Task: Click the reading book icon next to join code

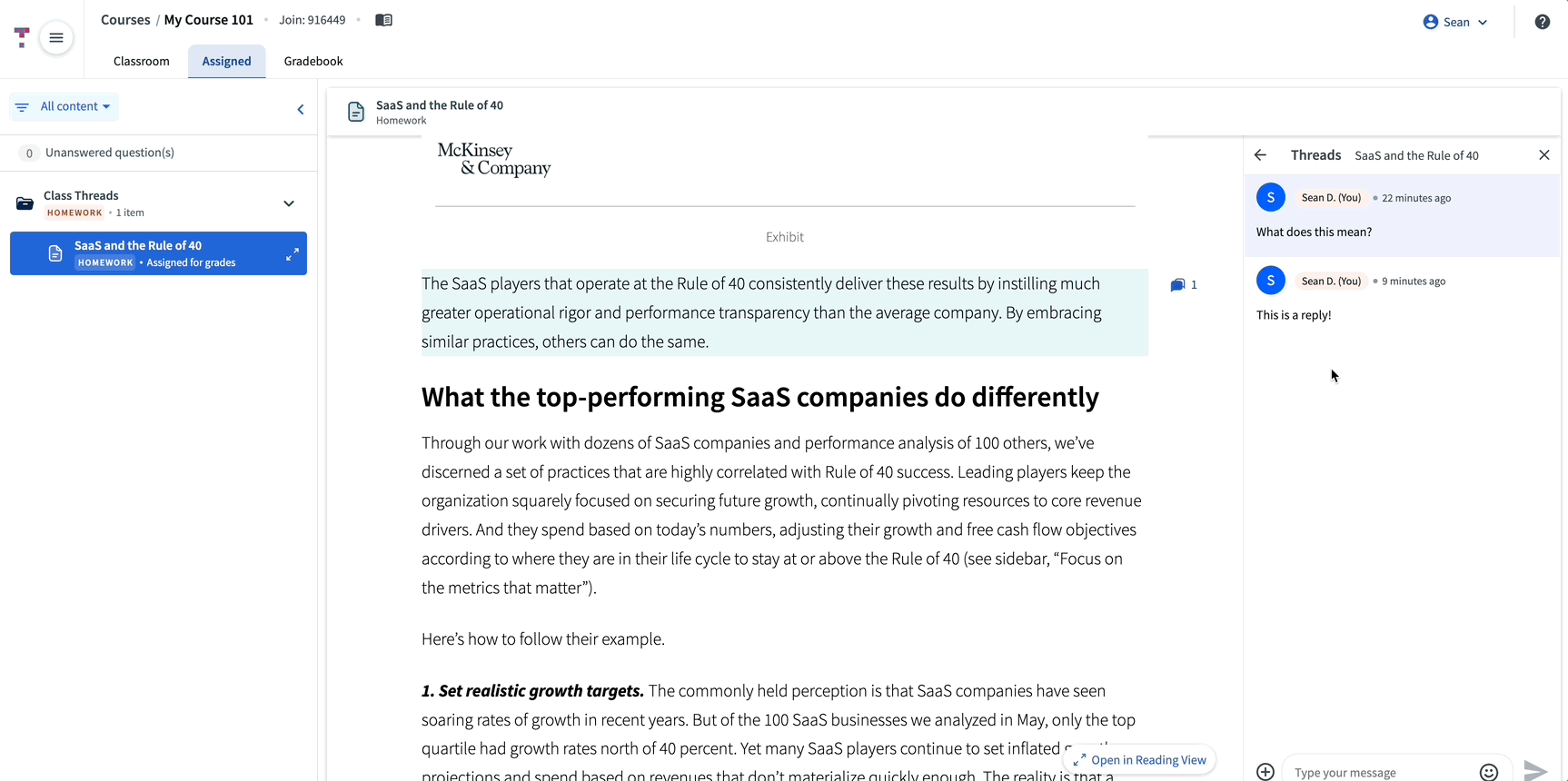Action: click(x=383, y=20)
